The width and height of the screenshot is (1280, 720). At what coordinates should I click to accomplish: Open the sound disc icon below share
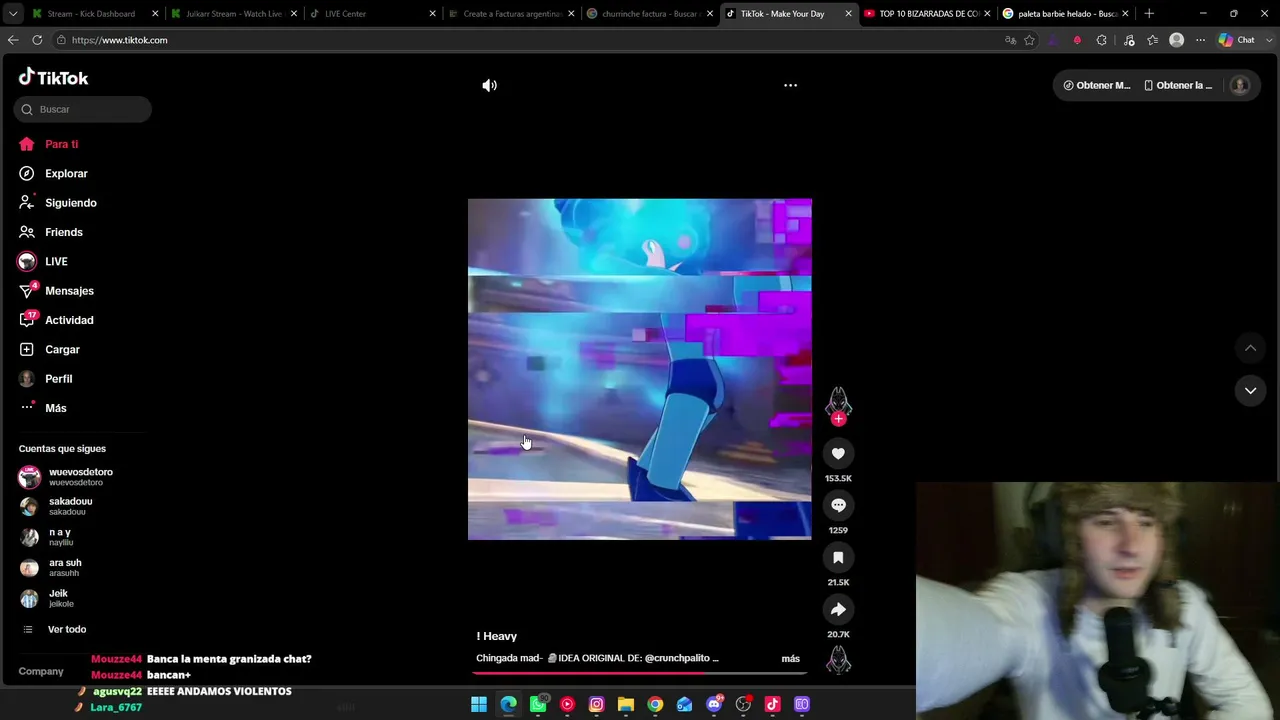point(838,660)
